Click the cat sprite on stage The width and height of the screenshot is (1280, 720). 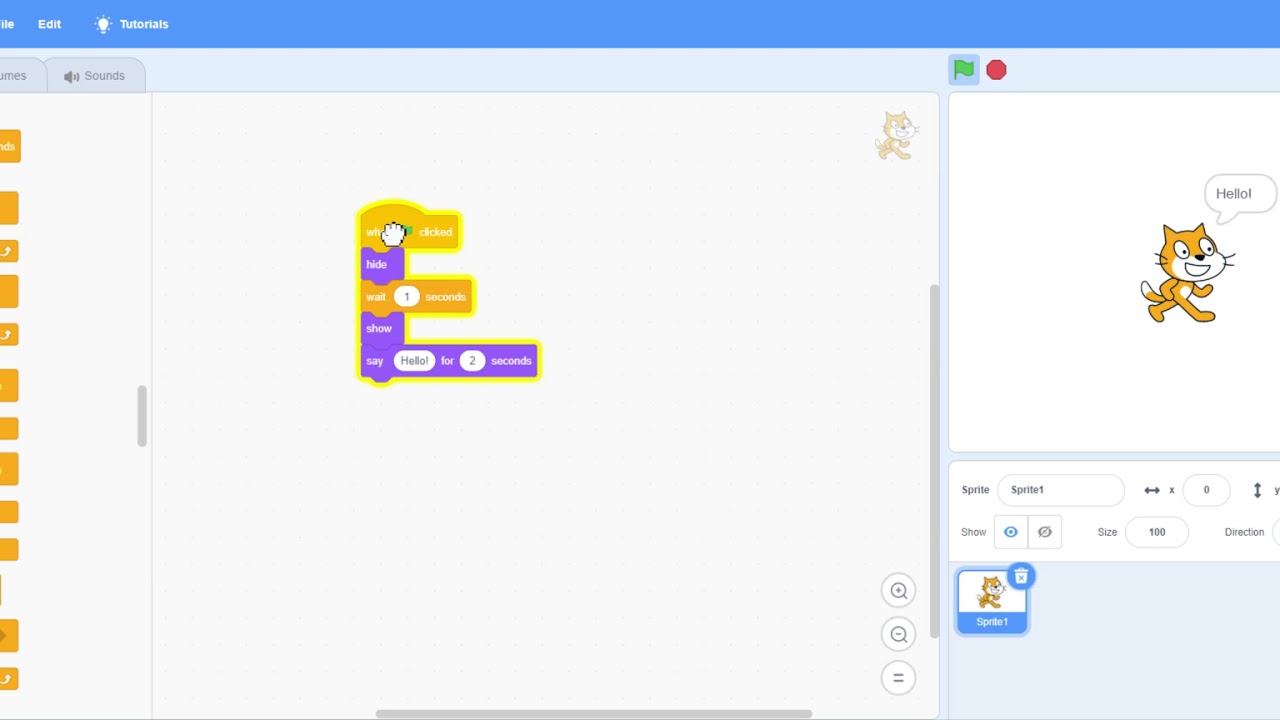1186,273
